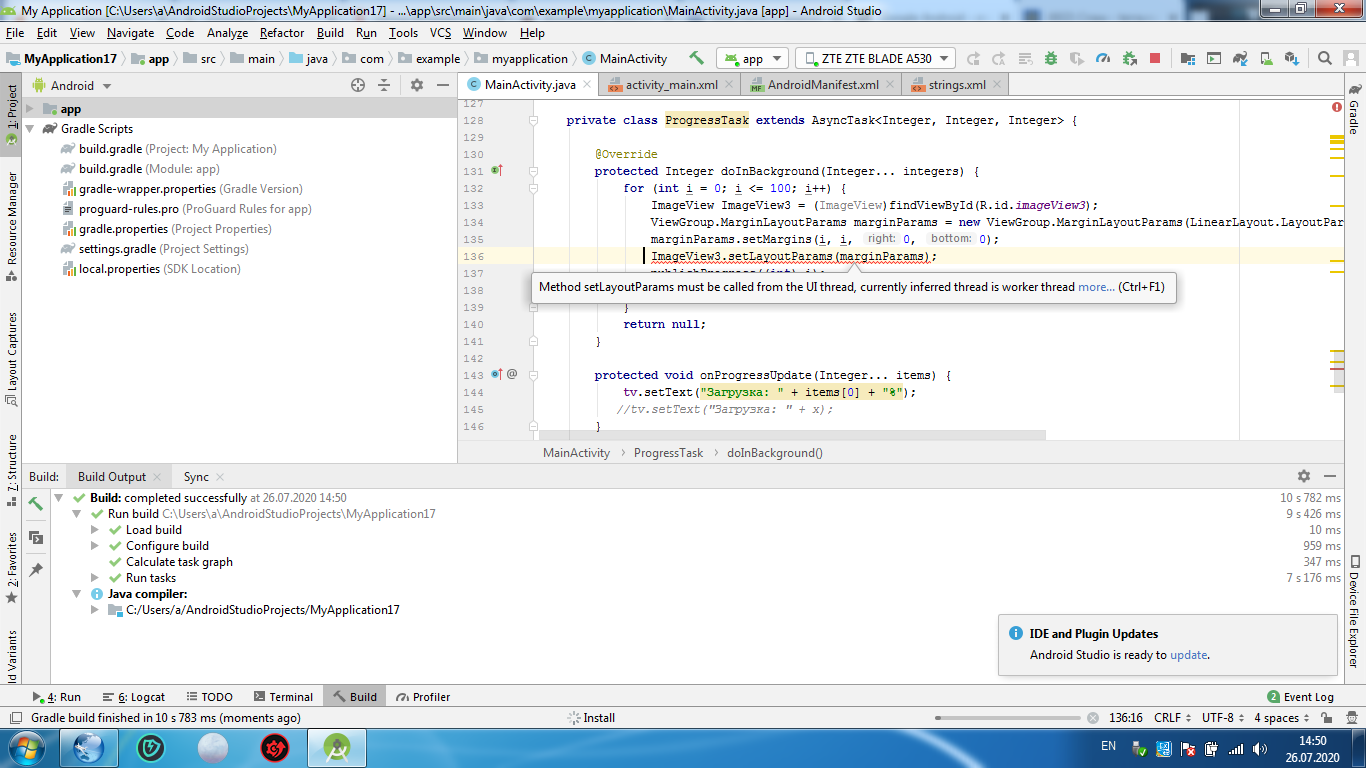Viewport: 1366px width, 768px height.
Task: Click the Debug app bug icon
Action: [1051, 58]
